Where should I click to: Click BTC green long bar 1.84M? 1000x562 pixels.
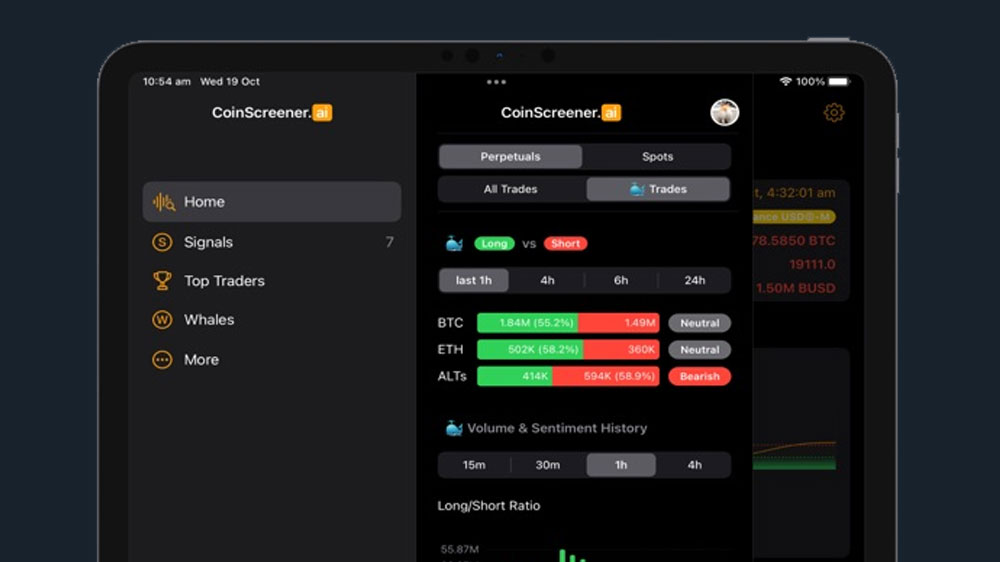pyautogui.click(x=527, y=323)
